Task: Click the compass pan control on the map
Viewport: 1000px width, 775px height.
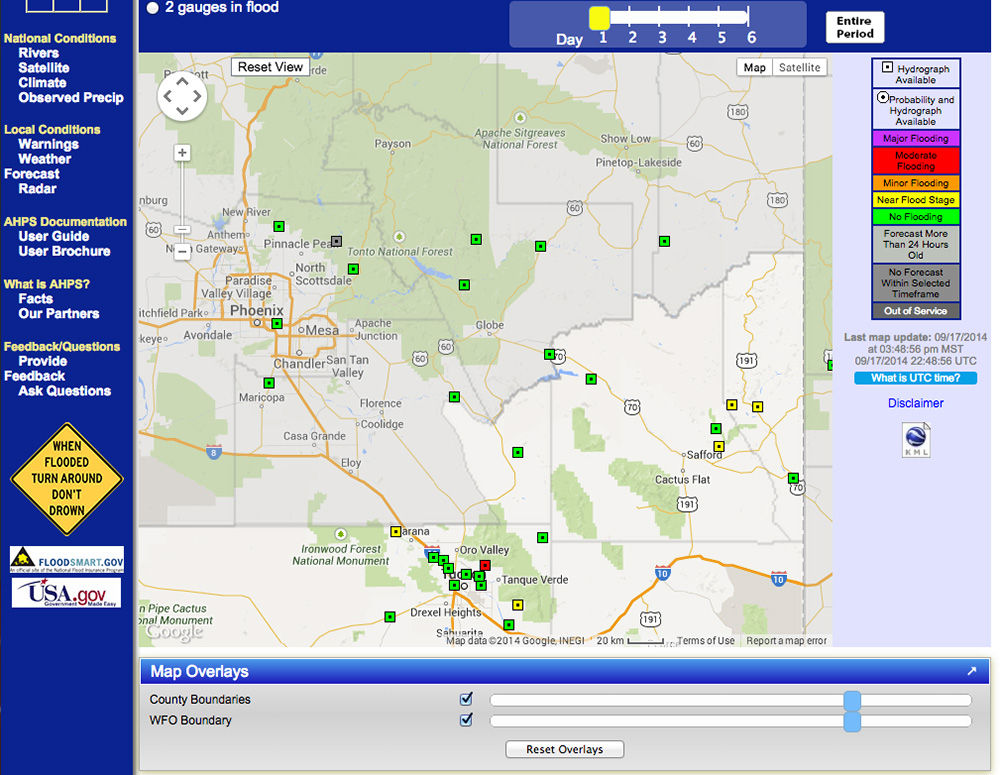Action: click(x=182, y=96)
